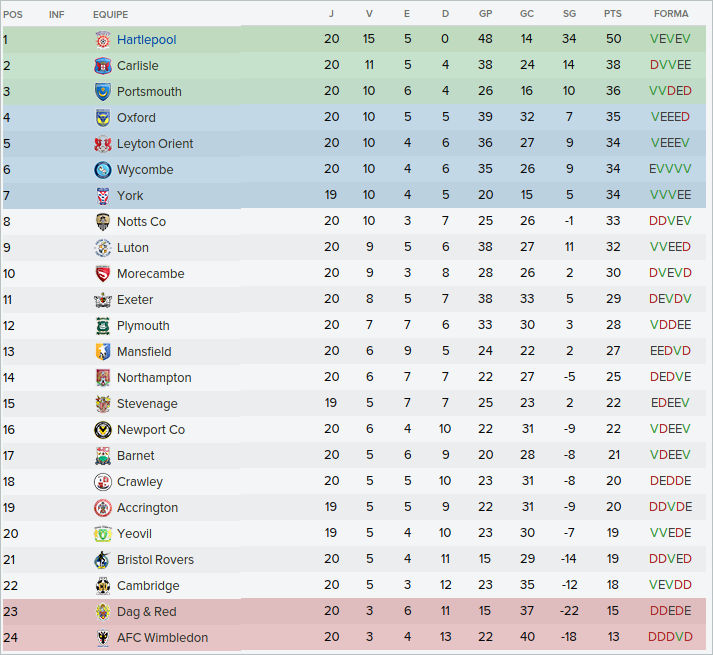Open the Leyton Orient team link

click(x=155, y=144)
